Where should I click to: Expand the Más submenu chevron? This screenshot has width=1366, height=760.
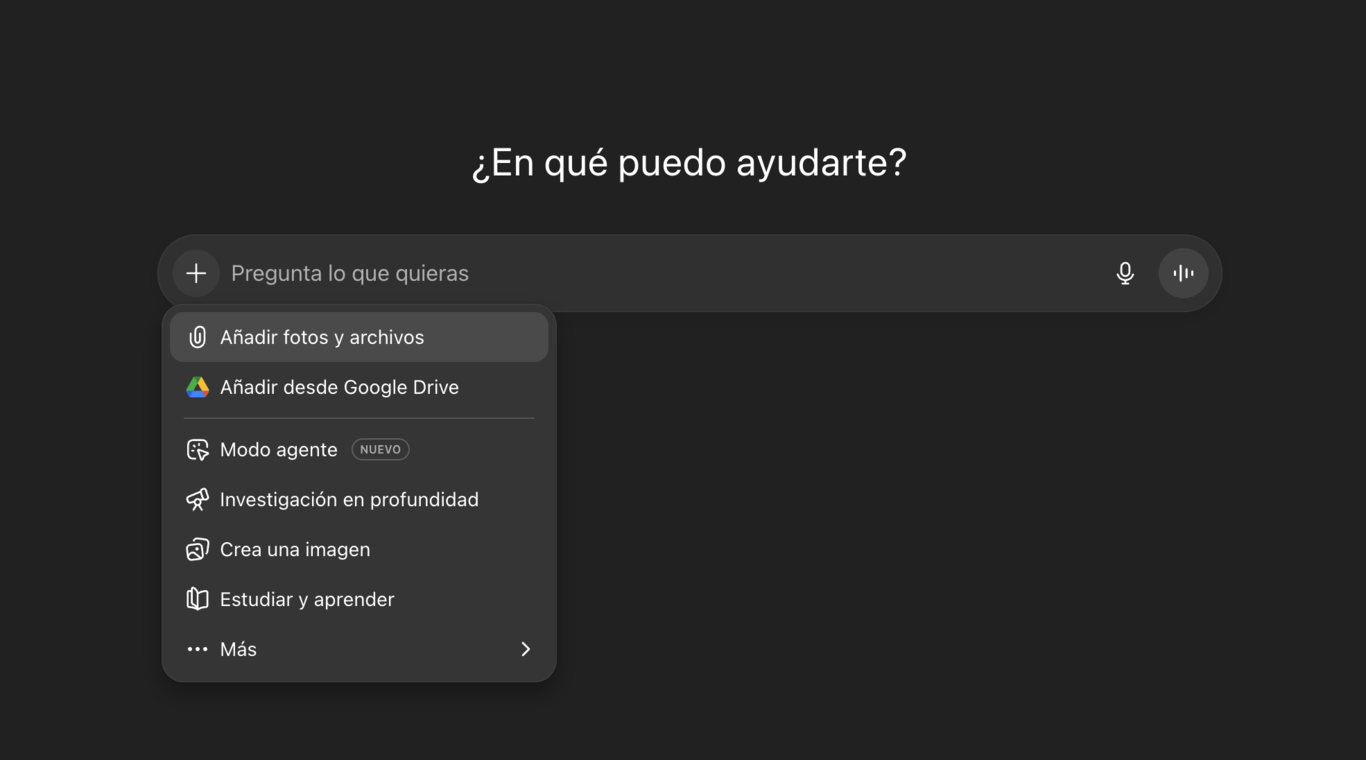tap(526, 650)
